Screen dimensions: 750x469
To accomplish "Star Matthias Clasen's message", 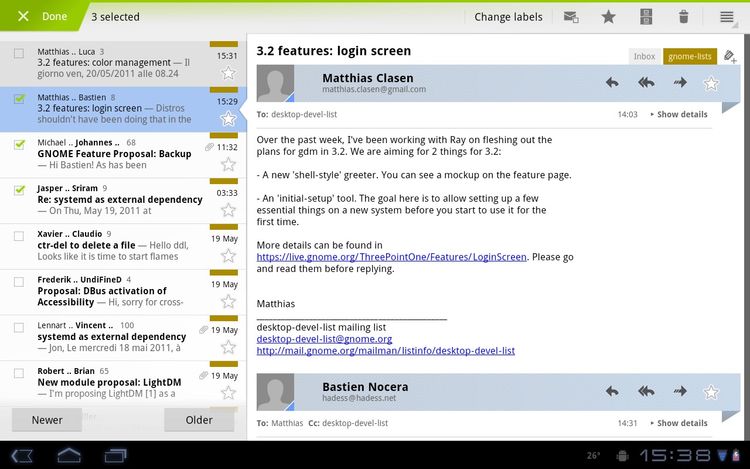I will 711,83.
